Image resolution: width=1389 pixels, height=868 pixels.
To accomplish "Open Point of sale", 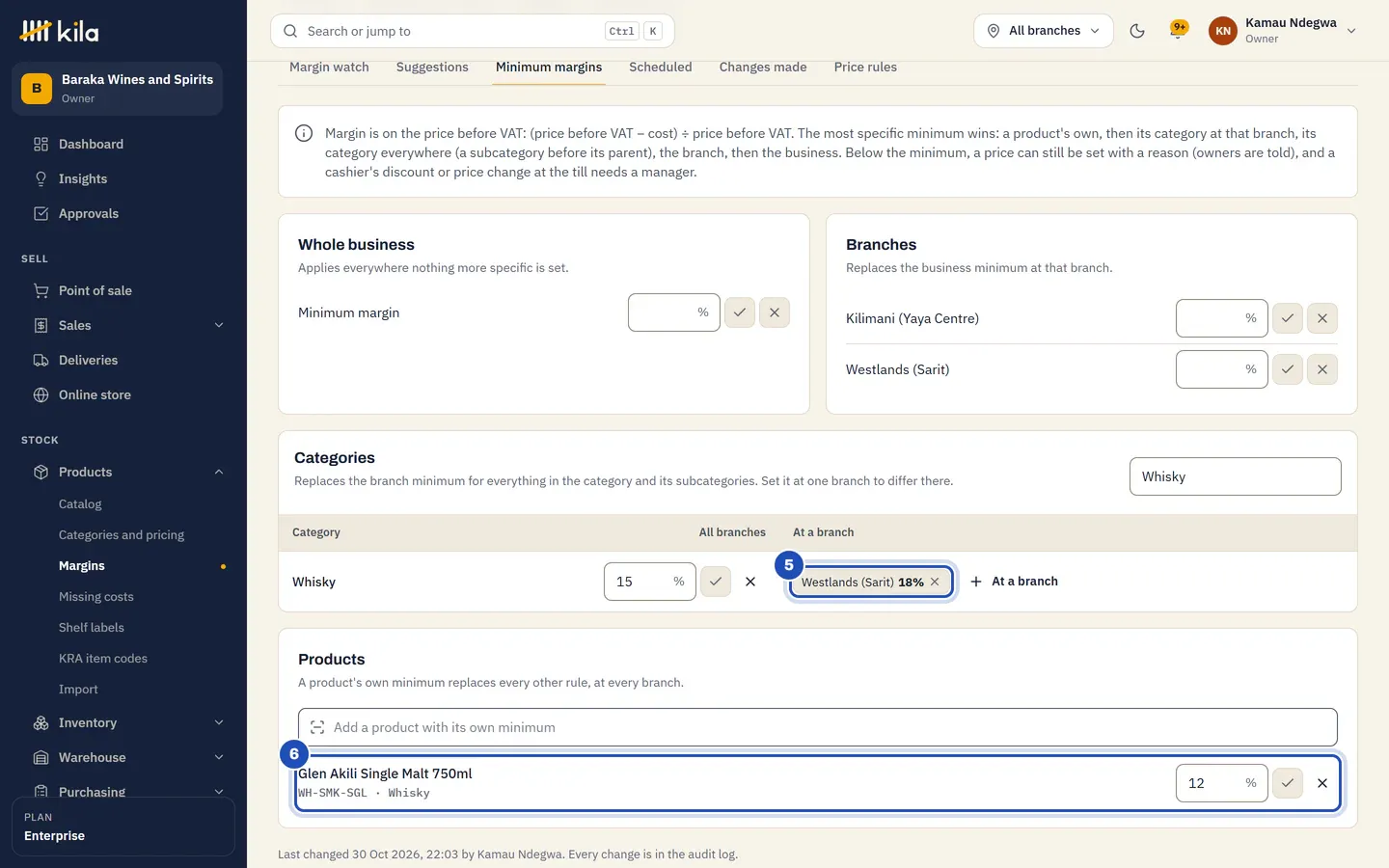I will [x=123, y=290].
